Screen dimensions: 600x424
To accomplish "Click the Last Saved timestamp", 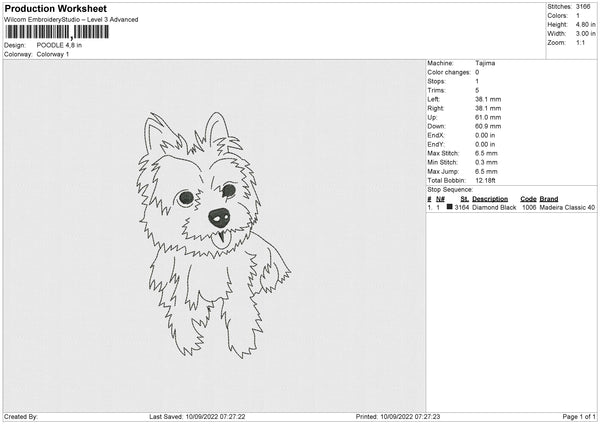I will tap(197, 417).
